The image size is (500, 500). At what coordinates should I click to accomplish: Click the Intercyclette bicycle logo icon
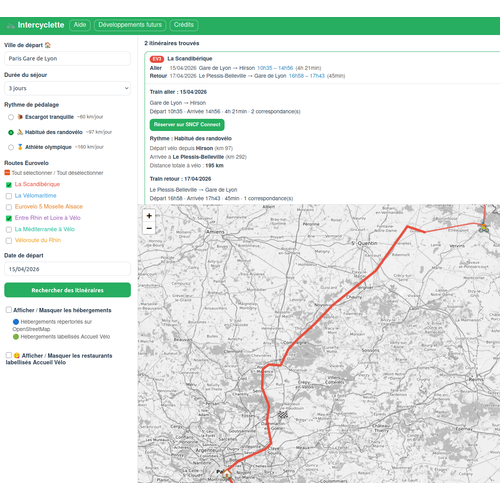[x=11, y=25]
